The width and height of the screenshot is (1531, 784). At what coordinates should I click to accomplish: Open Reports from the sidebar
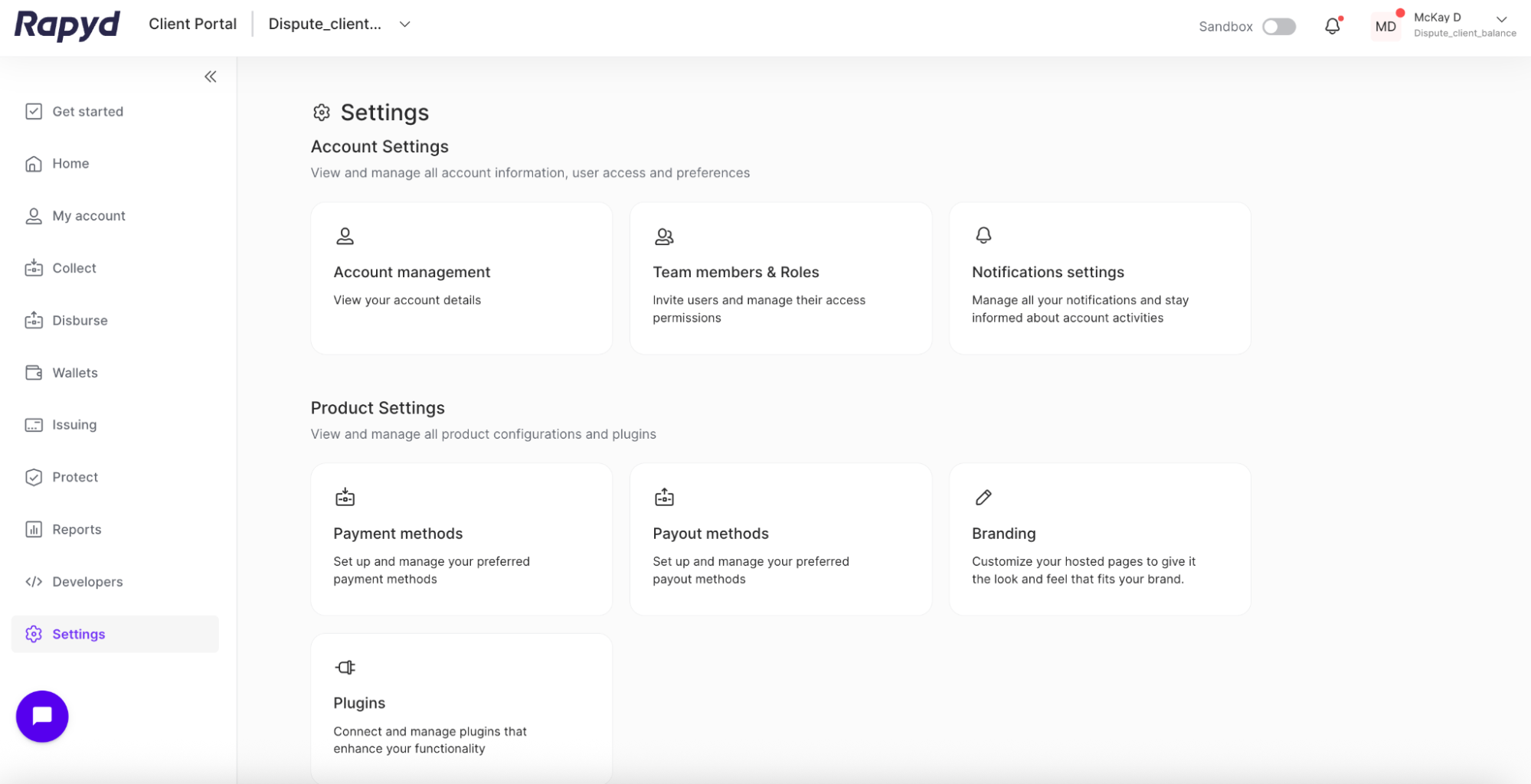[x=77, y=529]
